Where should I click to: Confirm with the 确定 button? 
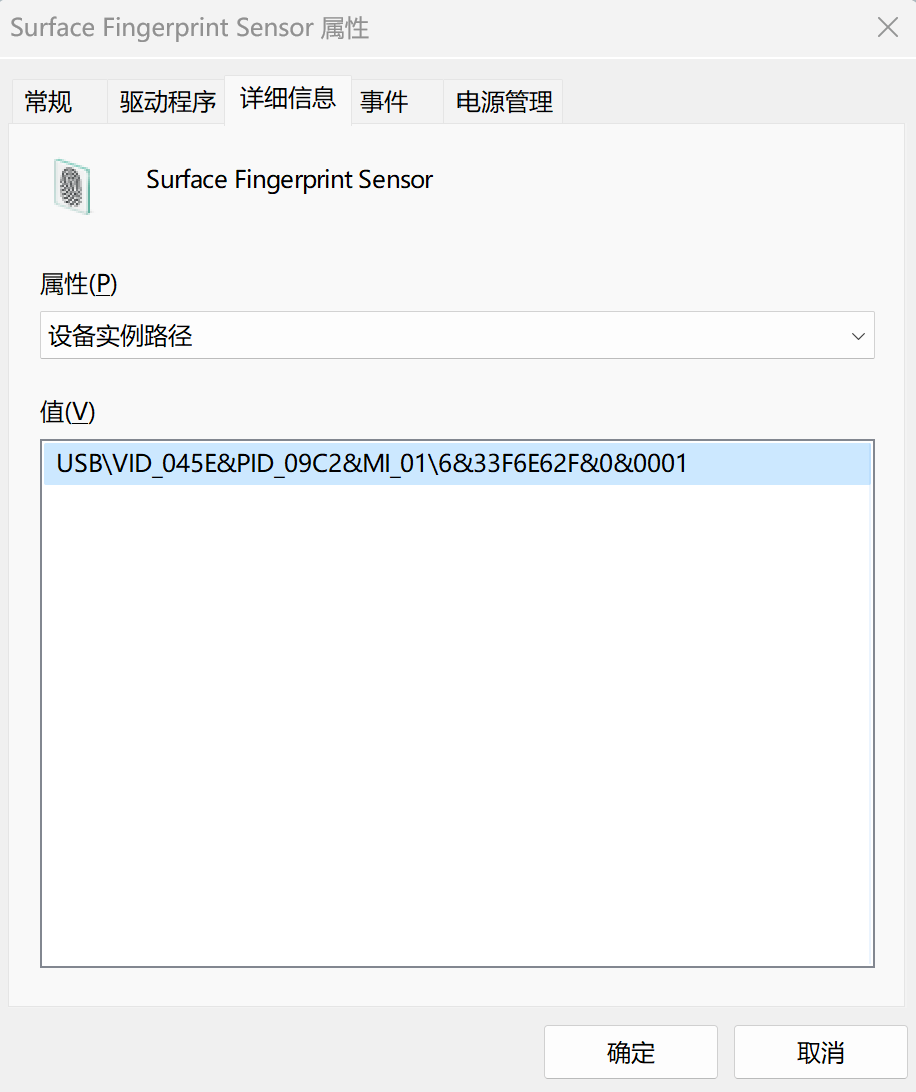coord(630,1052)
